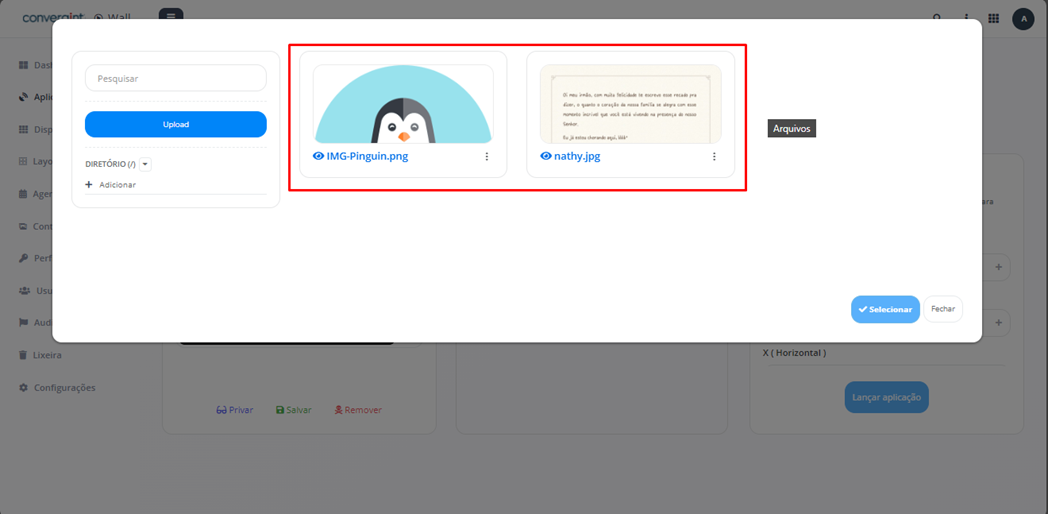Open the IMG-Pinguin.png file name link
Screen dimensions: 1048x514
[x=367, y=157]
